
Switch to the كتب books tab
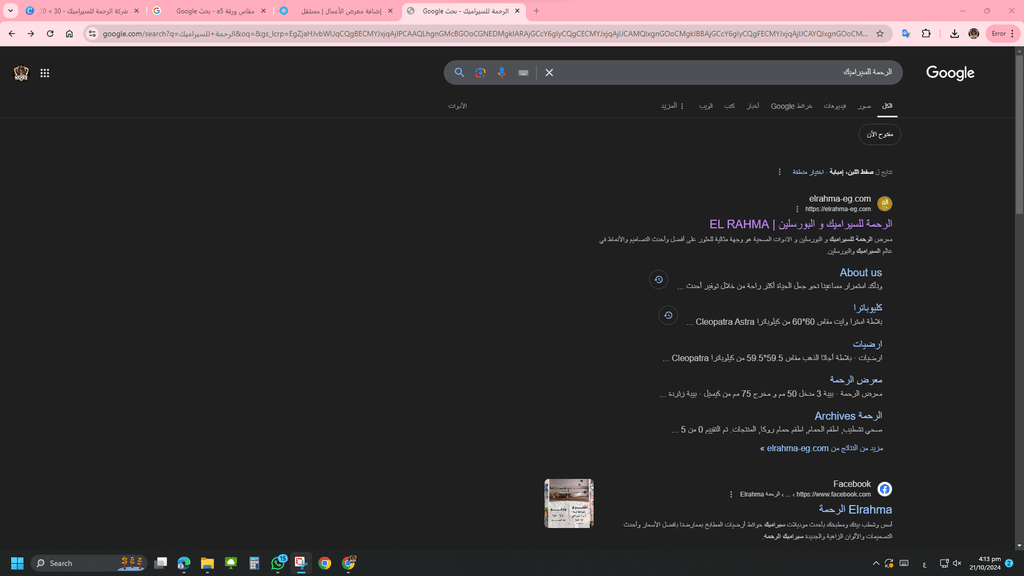tap(729, 106)
